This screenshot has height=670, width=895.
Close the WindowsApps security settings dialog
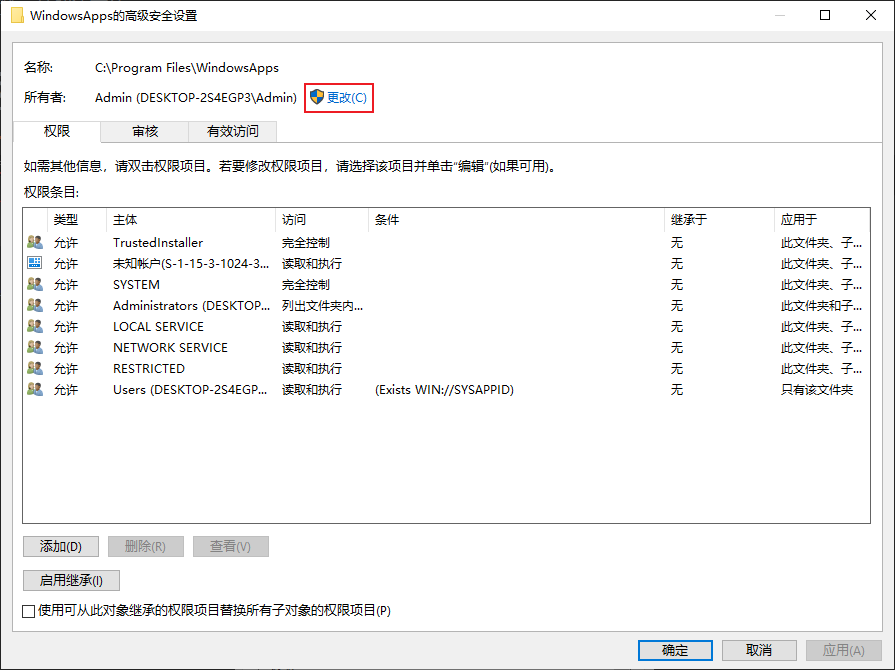(870, 15)
